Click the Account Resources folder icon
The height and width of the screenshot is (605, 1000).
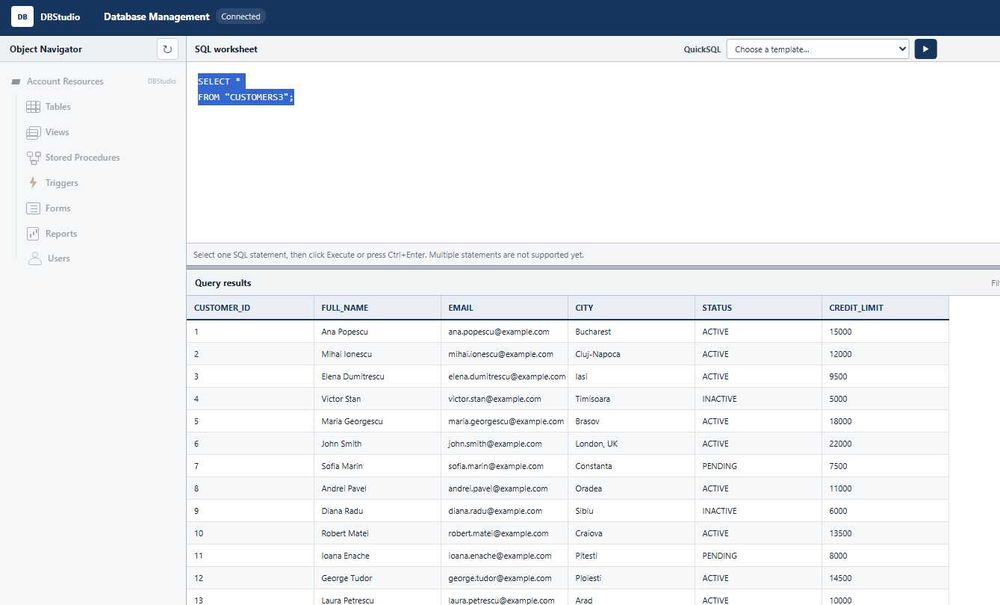pyautogui.click(x=16, y=82)
